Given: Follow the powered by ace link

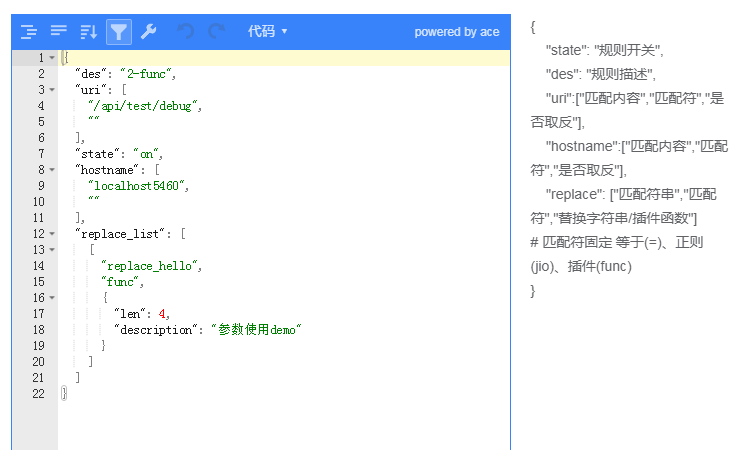Looking at the screenshot, I should [457, 32].
